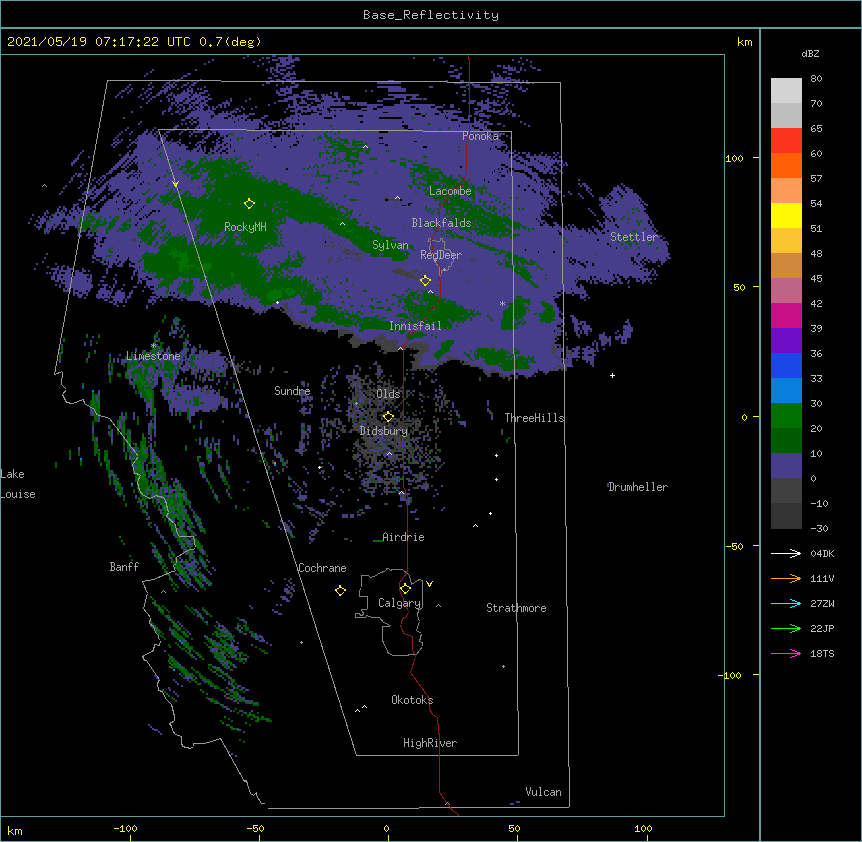Pick the red 65-60 dBZ color swatch

tap(786, 141)
